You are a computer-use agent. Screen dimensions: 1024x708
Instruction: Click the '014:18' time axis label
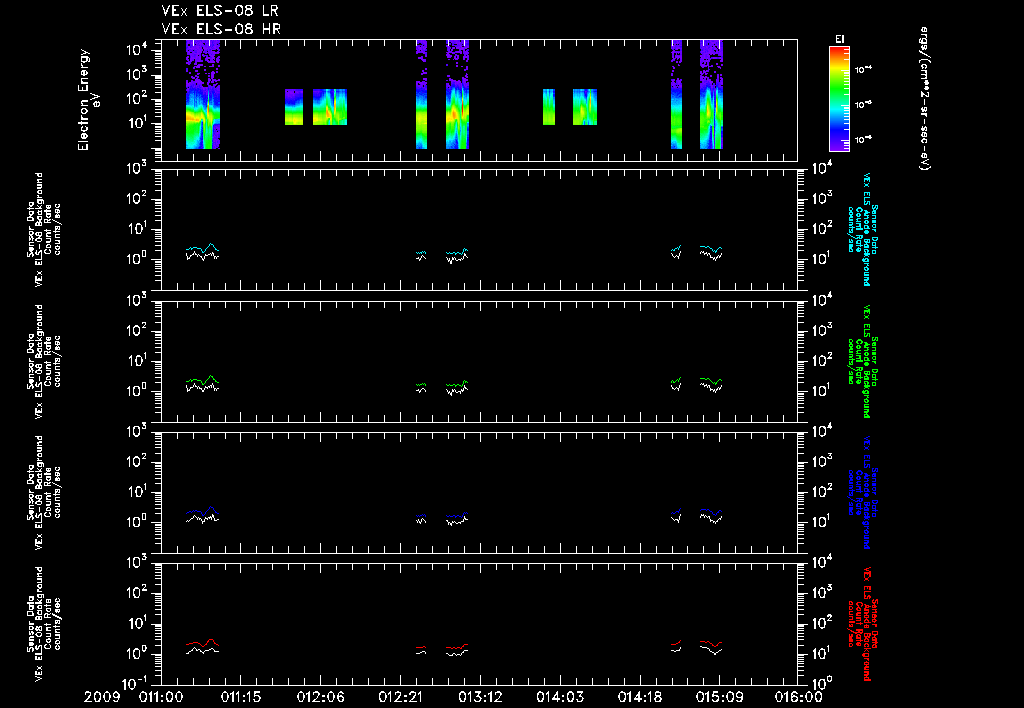pos(639,698)
